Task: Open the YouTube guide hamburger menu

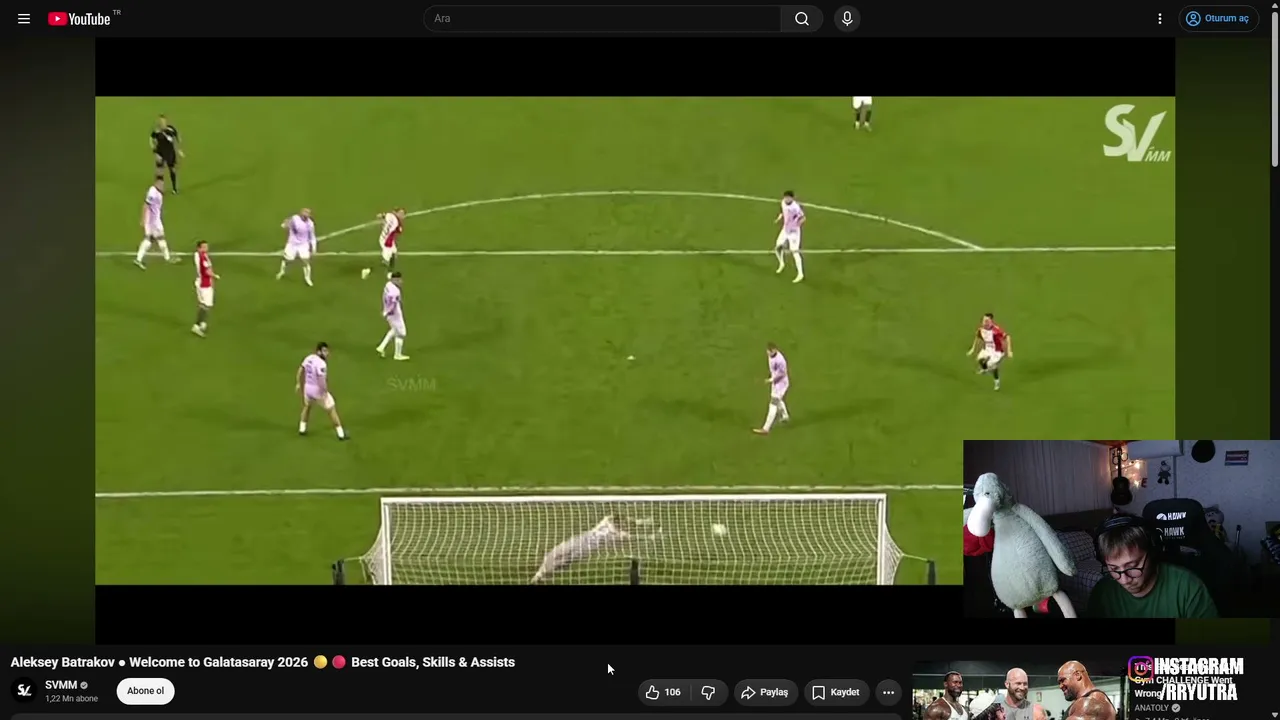Action: click(x=24, y=19)
